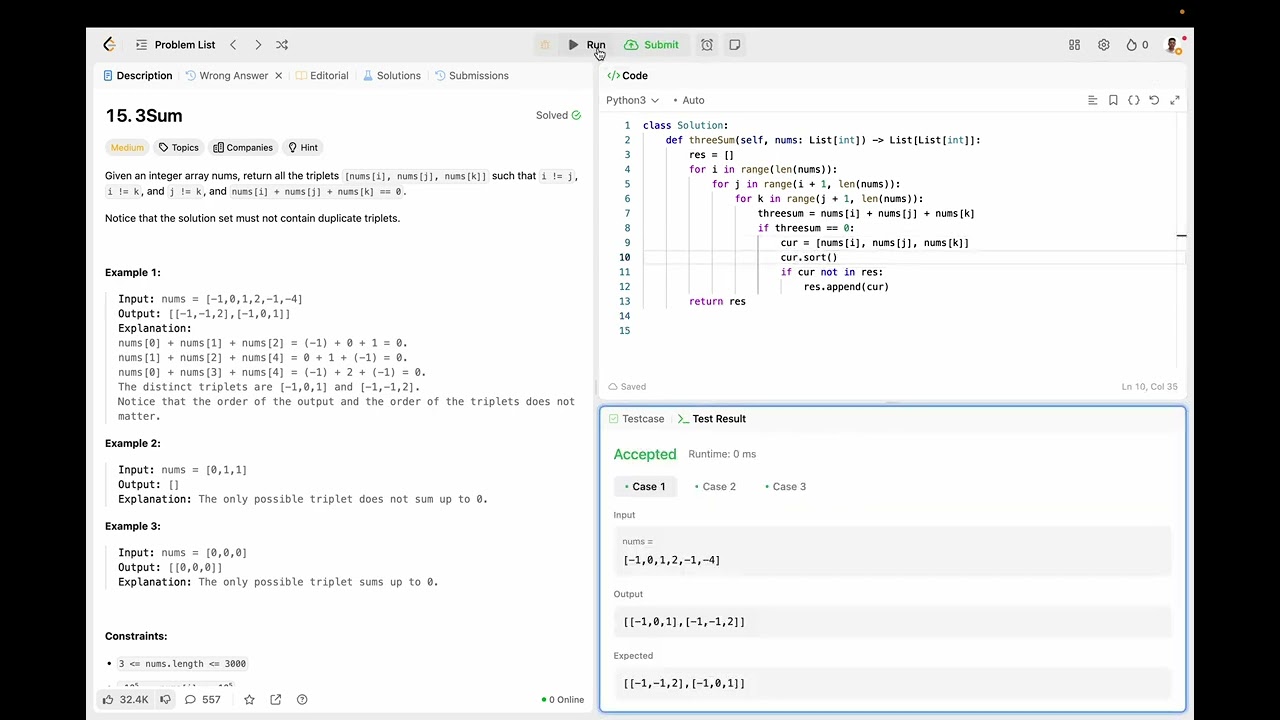Screen dimensions: 1280x720
Task: Click the LeetCode logo icon
Action: pyautogui.click(x=109, y=44)
